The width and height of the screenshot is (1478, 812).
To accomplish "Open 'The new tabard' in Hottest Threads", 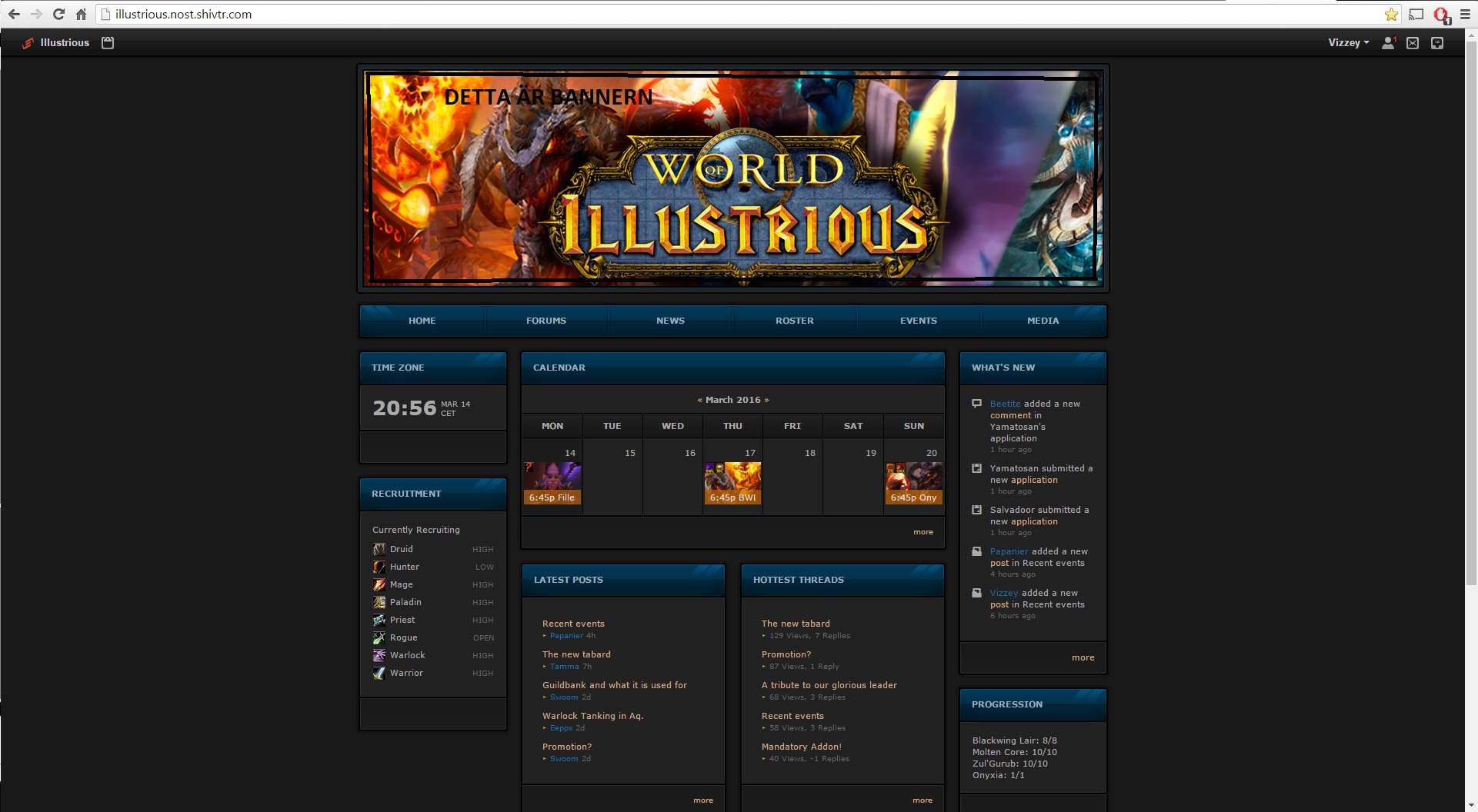I will pyautogui.click(x=796, y=624).
